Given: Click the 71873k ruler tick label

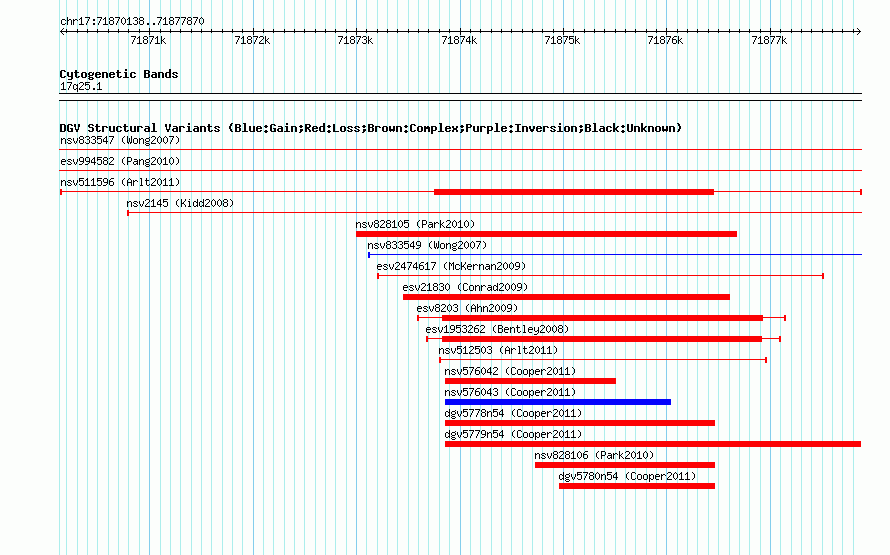Looking at the screenshot, I should click(x=355, y=40).
